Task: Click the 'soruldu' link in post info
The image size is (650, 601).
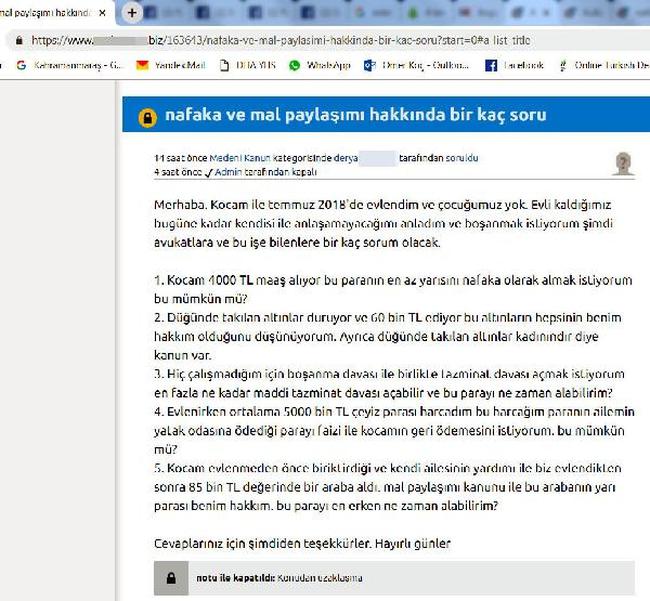Action: pyautogui.click(x=460, y=158)
